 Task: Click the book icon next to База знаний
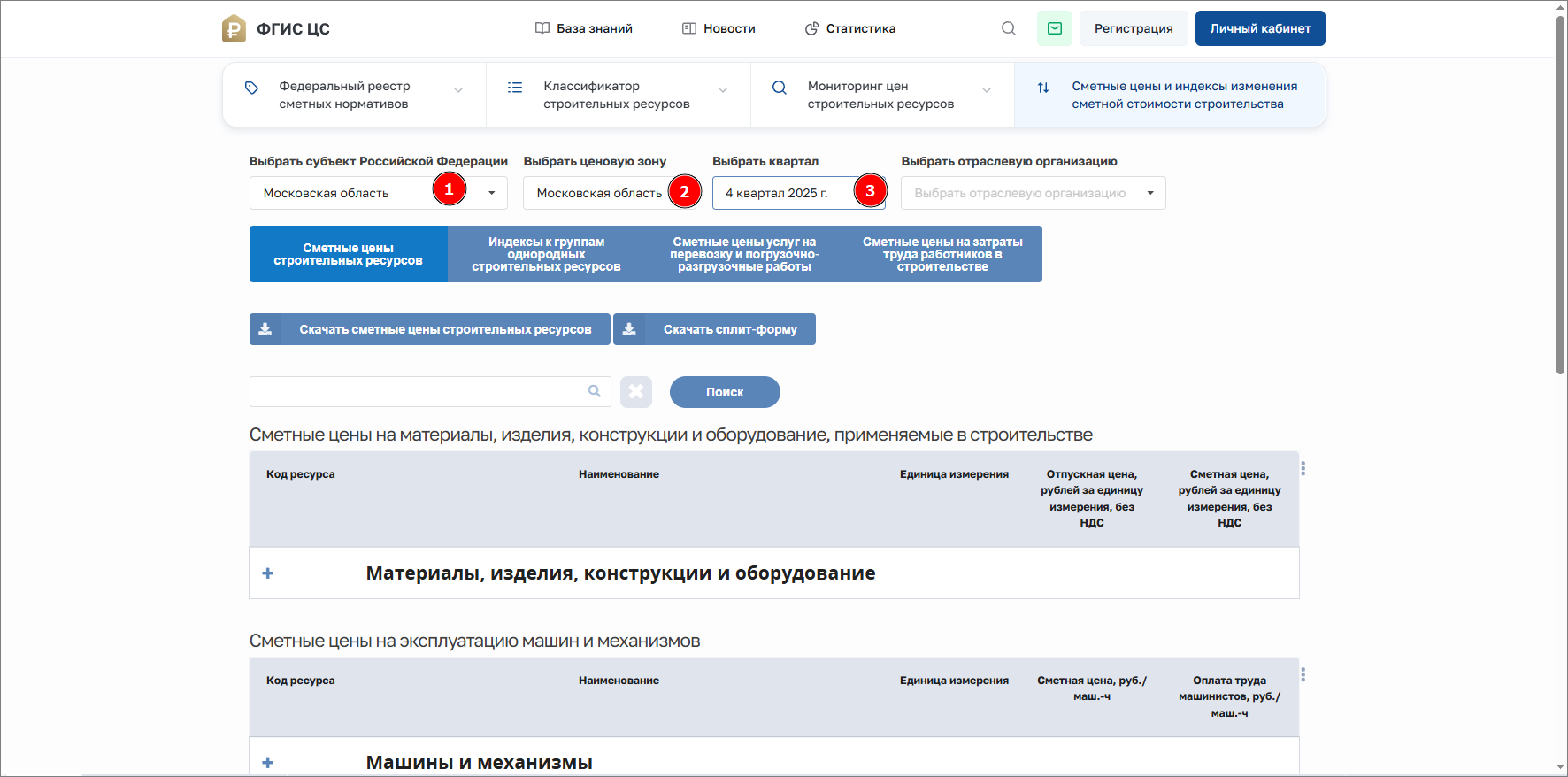click(x=542, y=28)
